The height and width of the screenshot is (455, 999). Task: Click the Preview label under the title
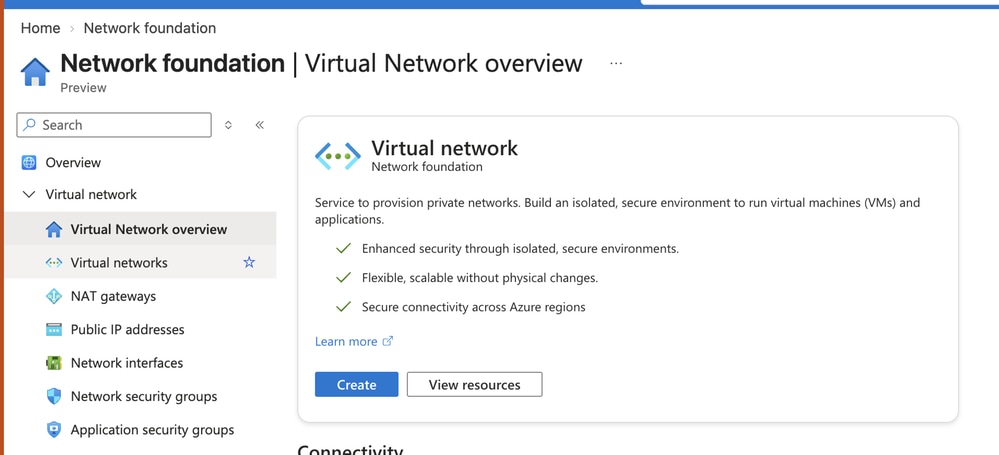83,88
